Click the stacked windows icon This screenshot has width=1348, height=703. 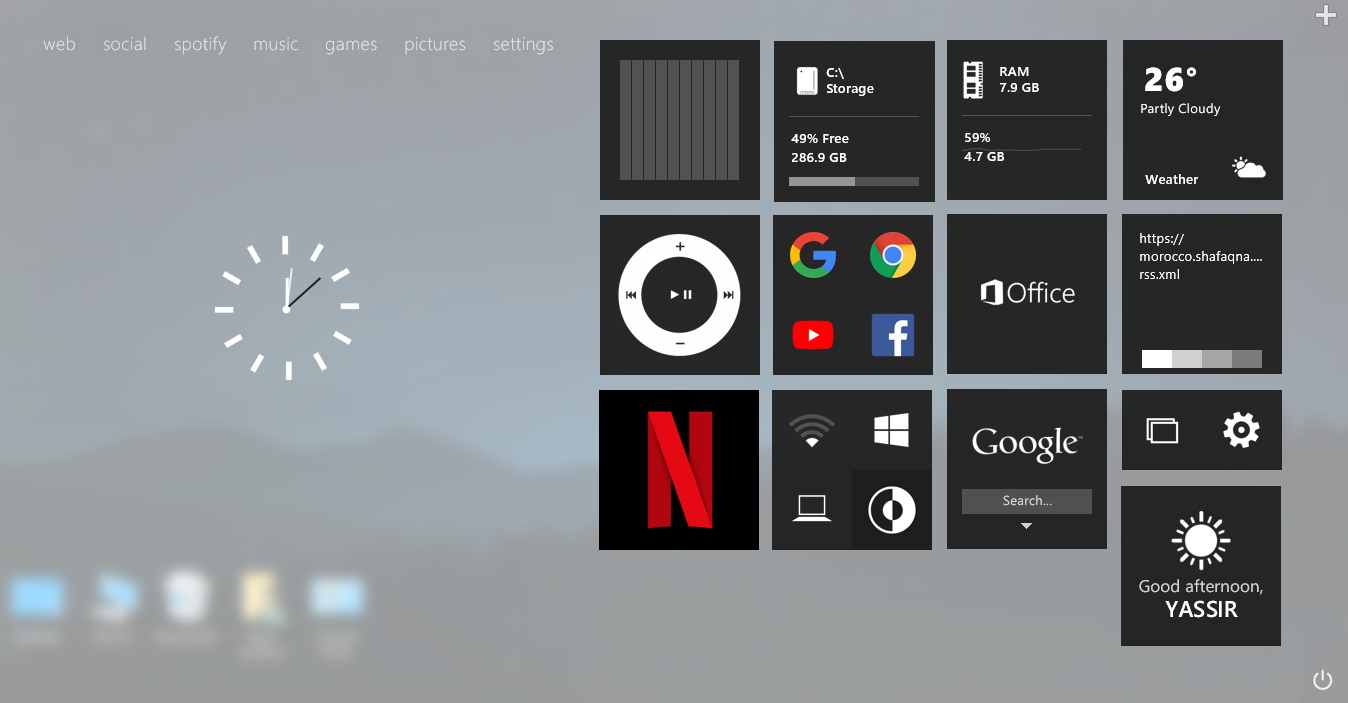(x=1162, y=431)
